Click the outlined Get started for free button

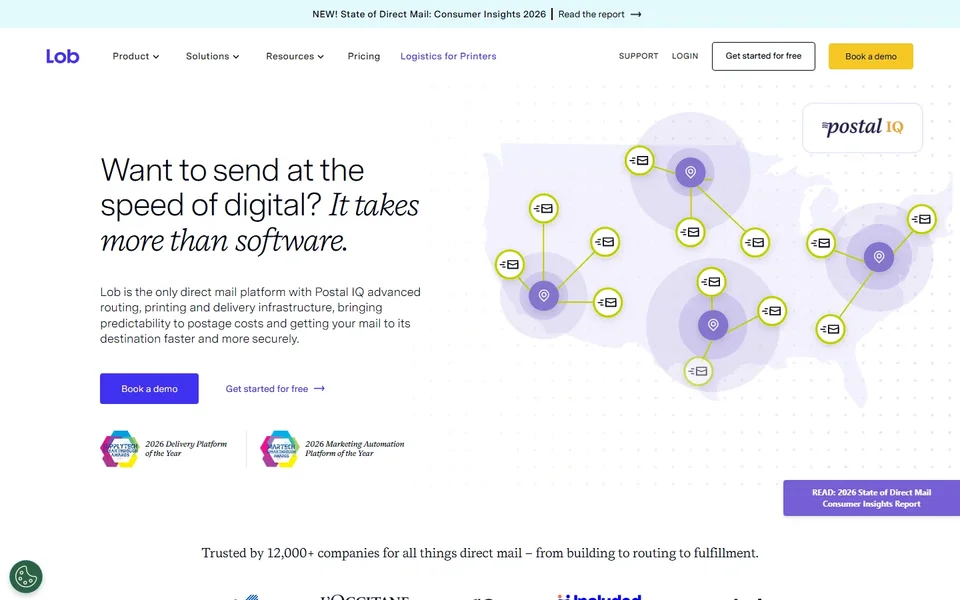763,56
